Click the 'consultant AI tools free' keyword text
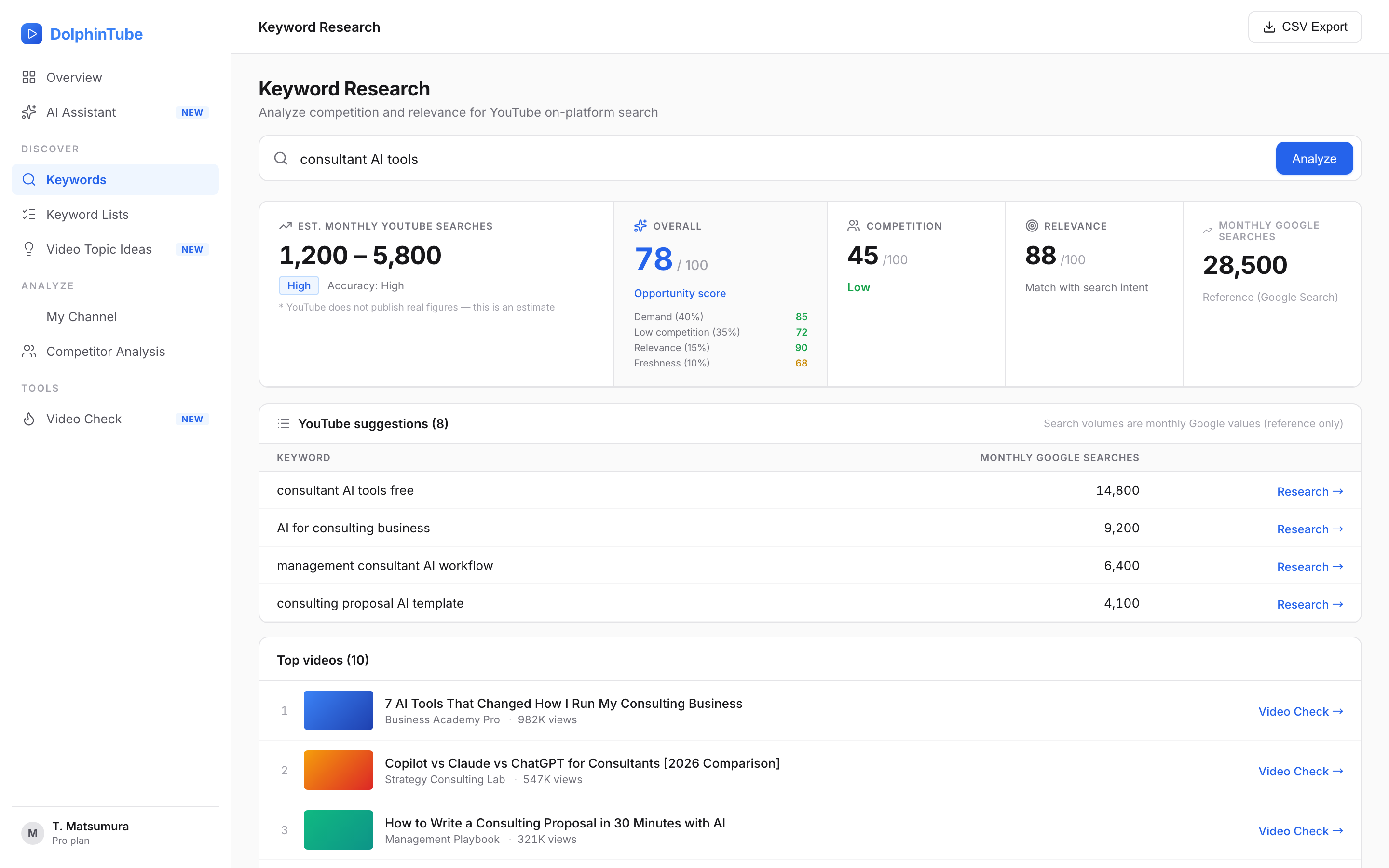This screenshot has height=868, width=1389. click(345, 490)
